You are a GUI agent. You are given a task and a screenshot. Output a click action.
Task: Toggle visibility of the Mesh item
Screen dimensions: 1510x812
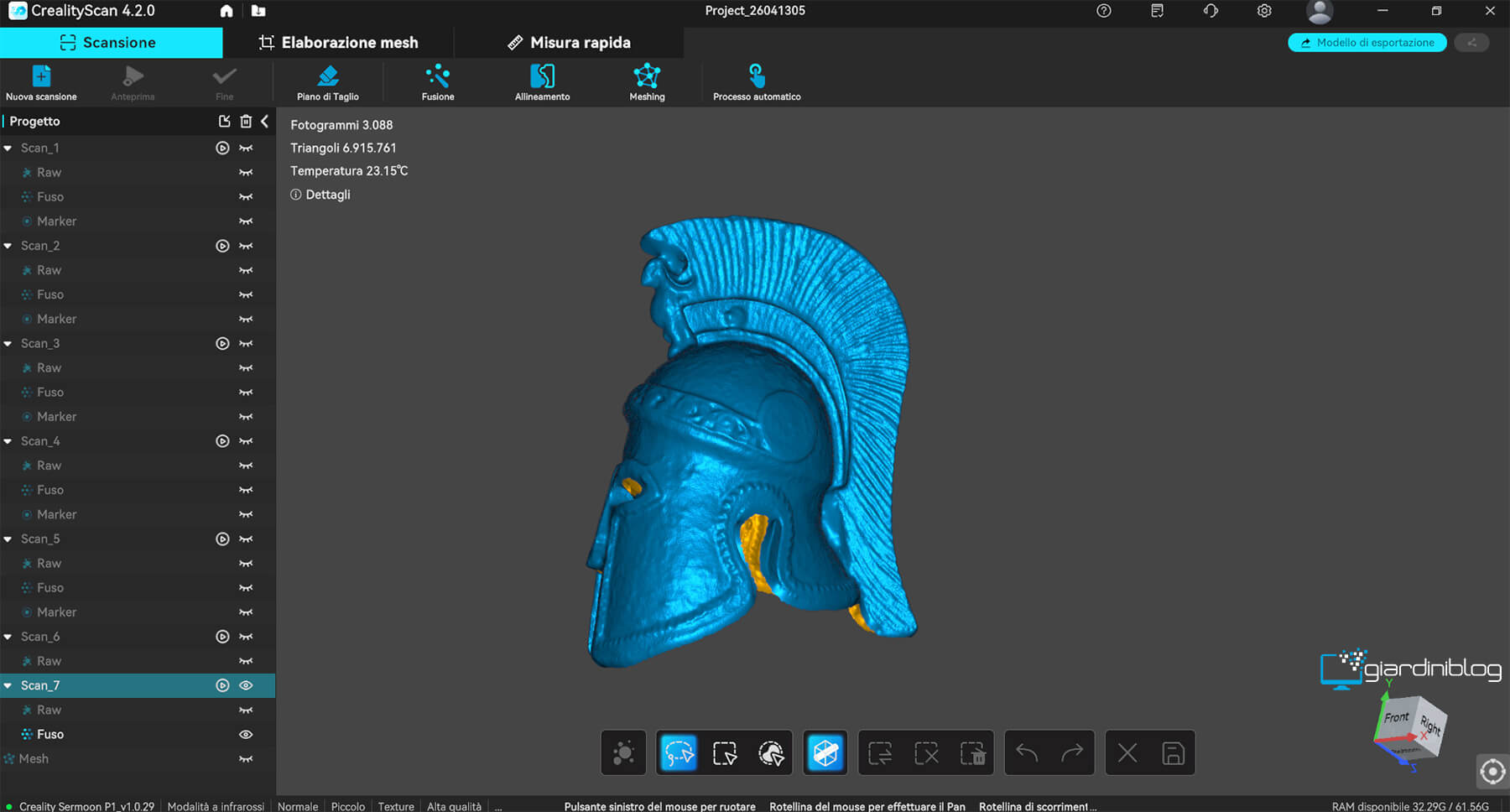click(x=246, y=759)
